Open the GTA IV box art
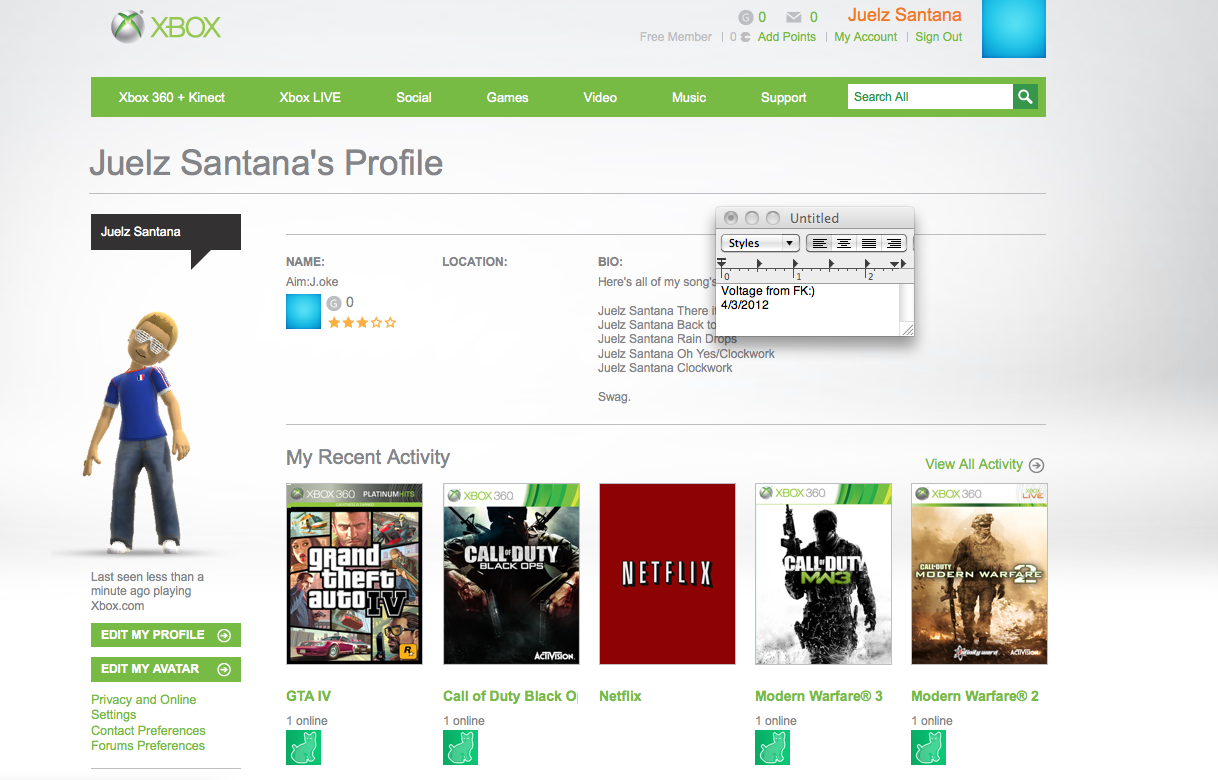 click(355, 574)
